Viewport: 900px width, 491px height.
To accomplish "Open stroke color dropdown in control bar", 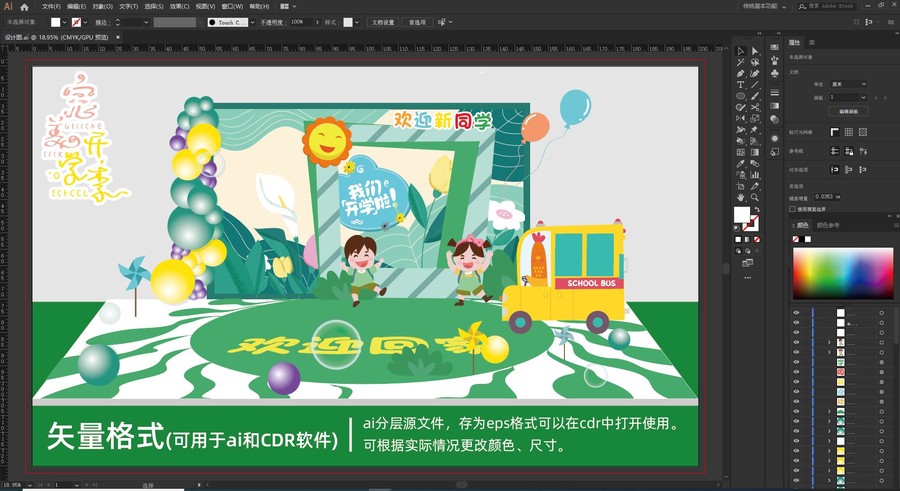I will tap(85, 22).
